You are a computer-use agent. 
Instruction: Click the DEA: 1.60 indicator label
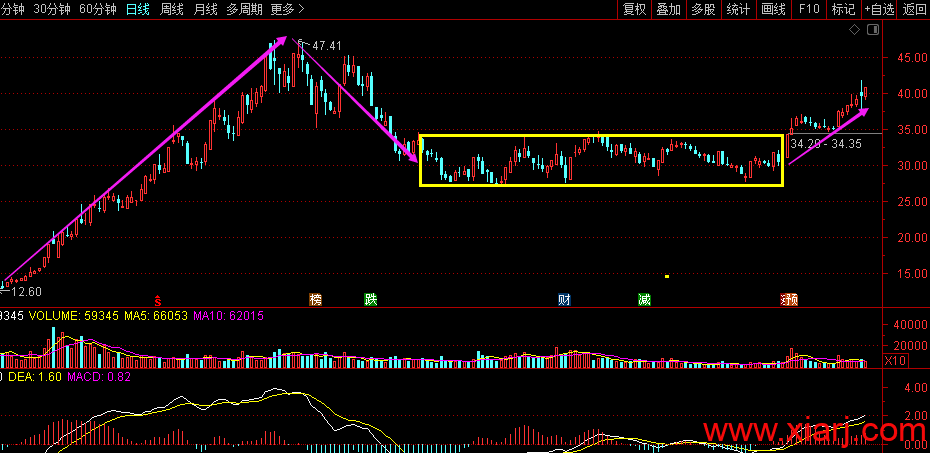[x=34, y=377]
